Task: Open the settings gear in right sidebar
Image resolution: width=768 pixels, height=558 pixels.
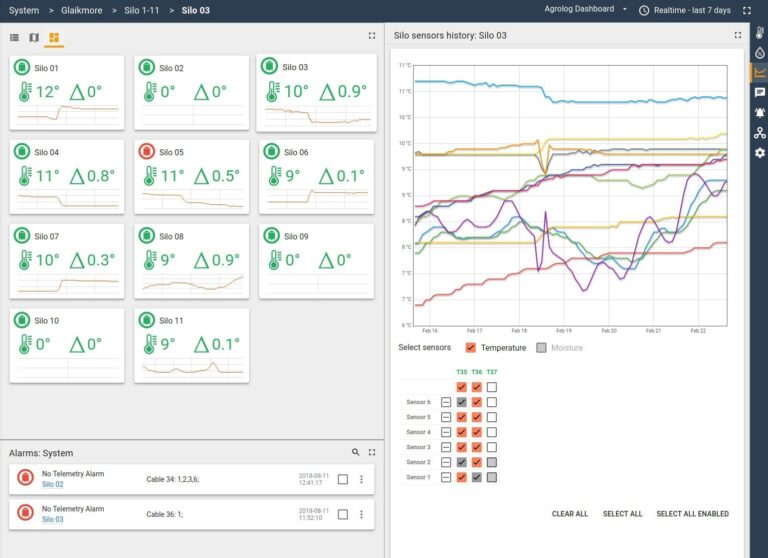Action: [x=760, y=153]
